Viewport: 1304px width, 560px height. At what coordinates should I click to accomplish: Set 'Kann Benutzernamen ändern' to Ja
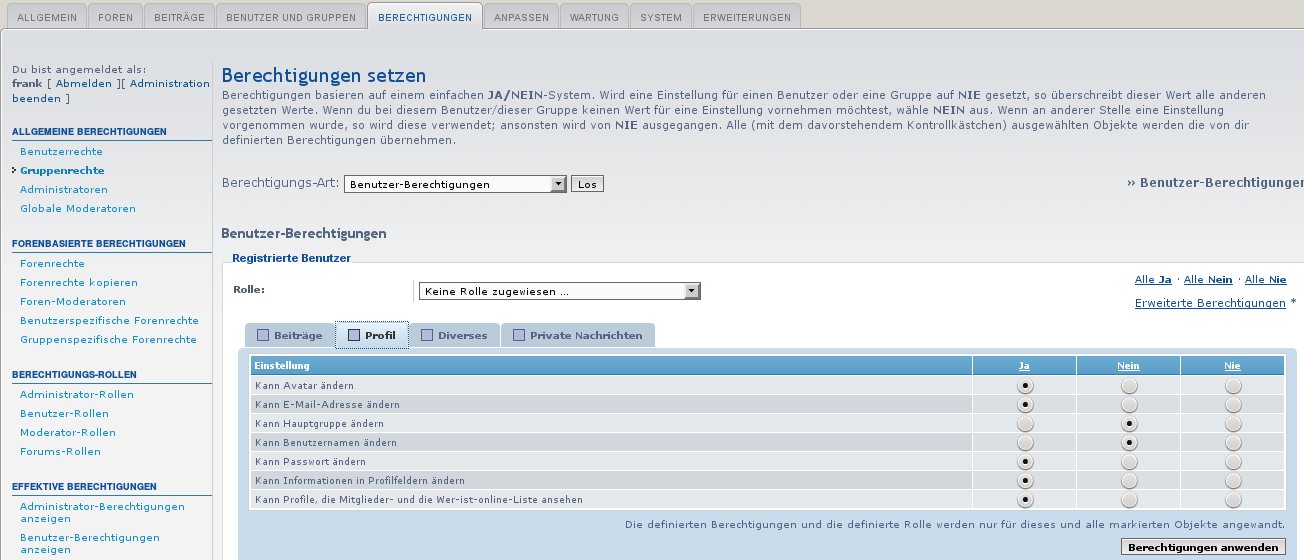1025,443
